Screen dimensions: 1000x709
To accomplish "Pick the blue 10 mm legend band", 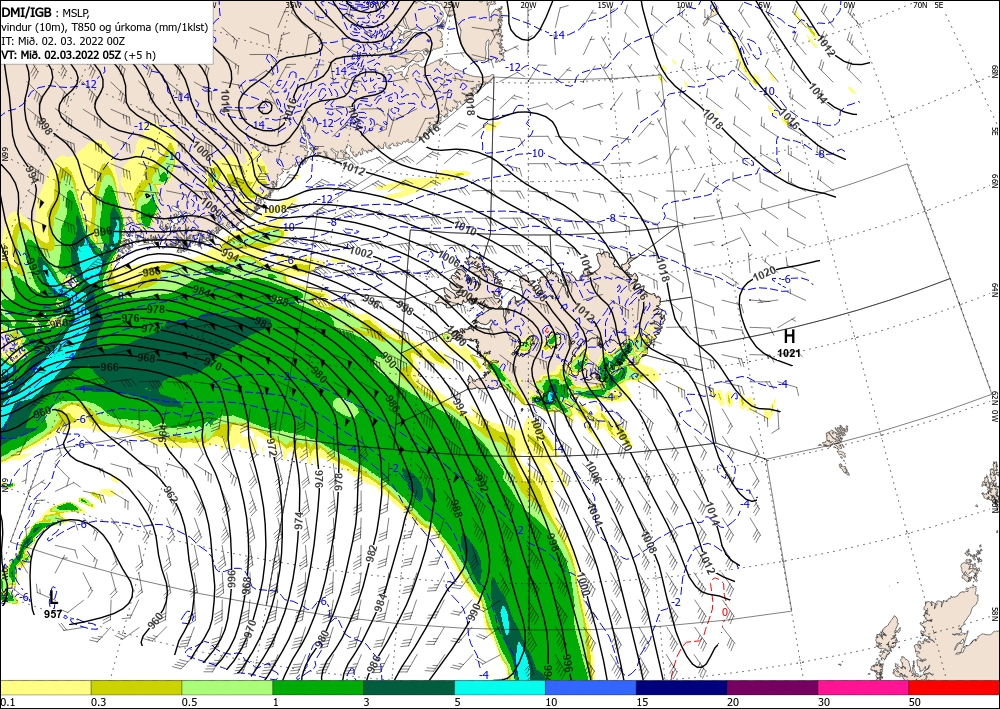I will point(591,687).
